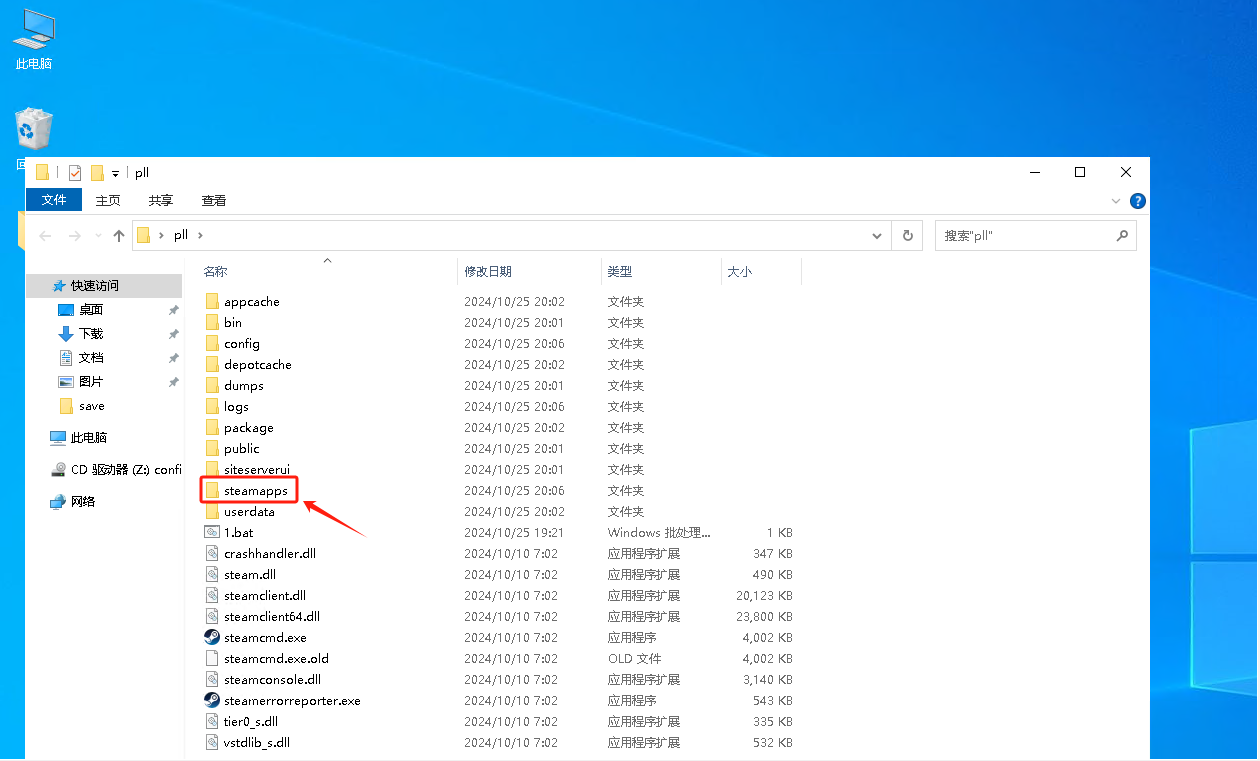1260x761 pixels.
Task: Select the userdata folder icon
Action: click(211, 511)
